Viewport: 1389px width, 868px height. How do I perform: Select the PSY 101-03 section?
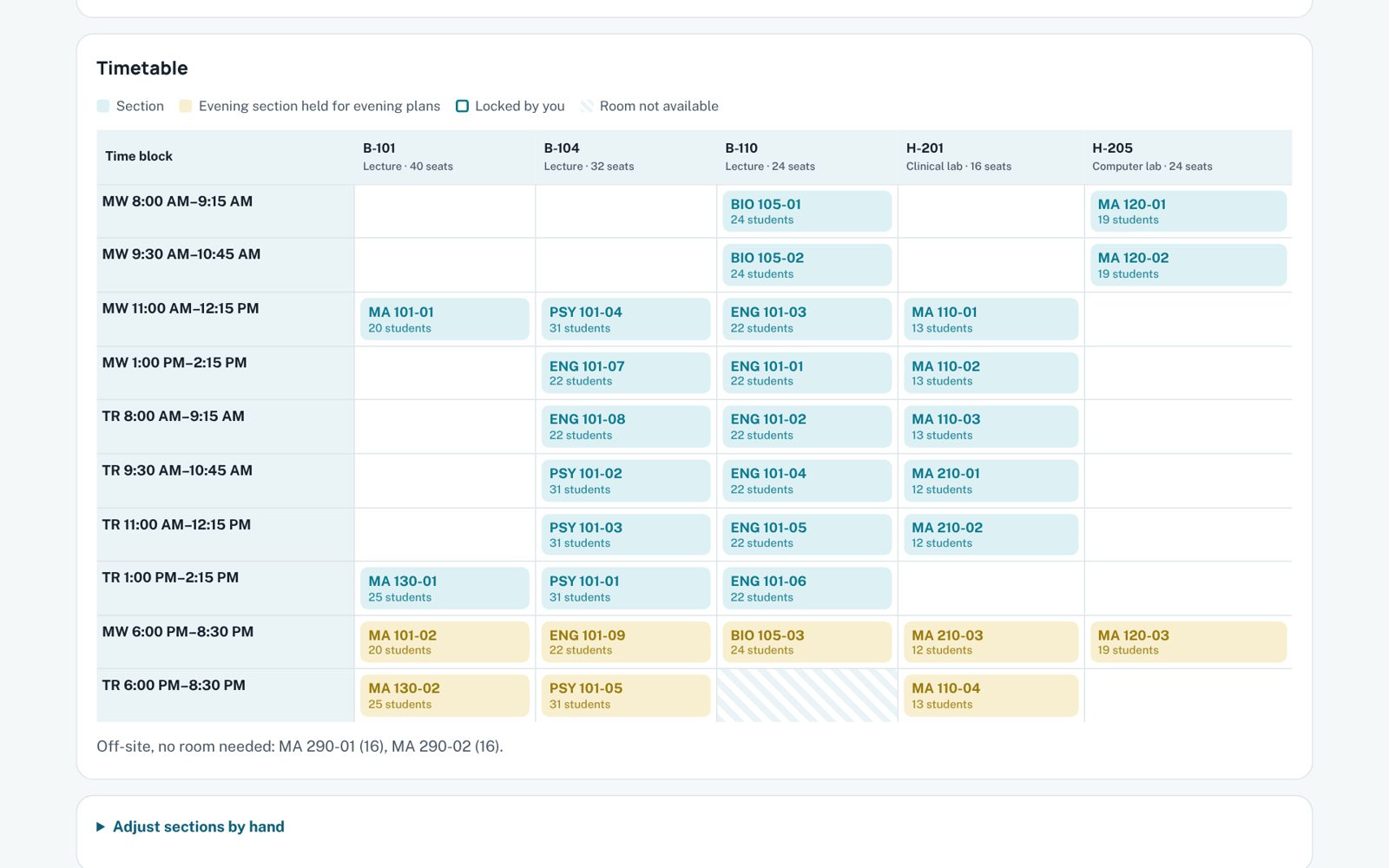point(626,535)
